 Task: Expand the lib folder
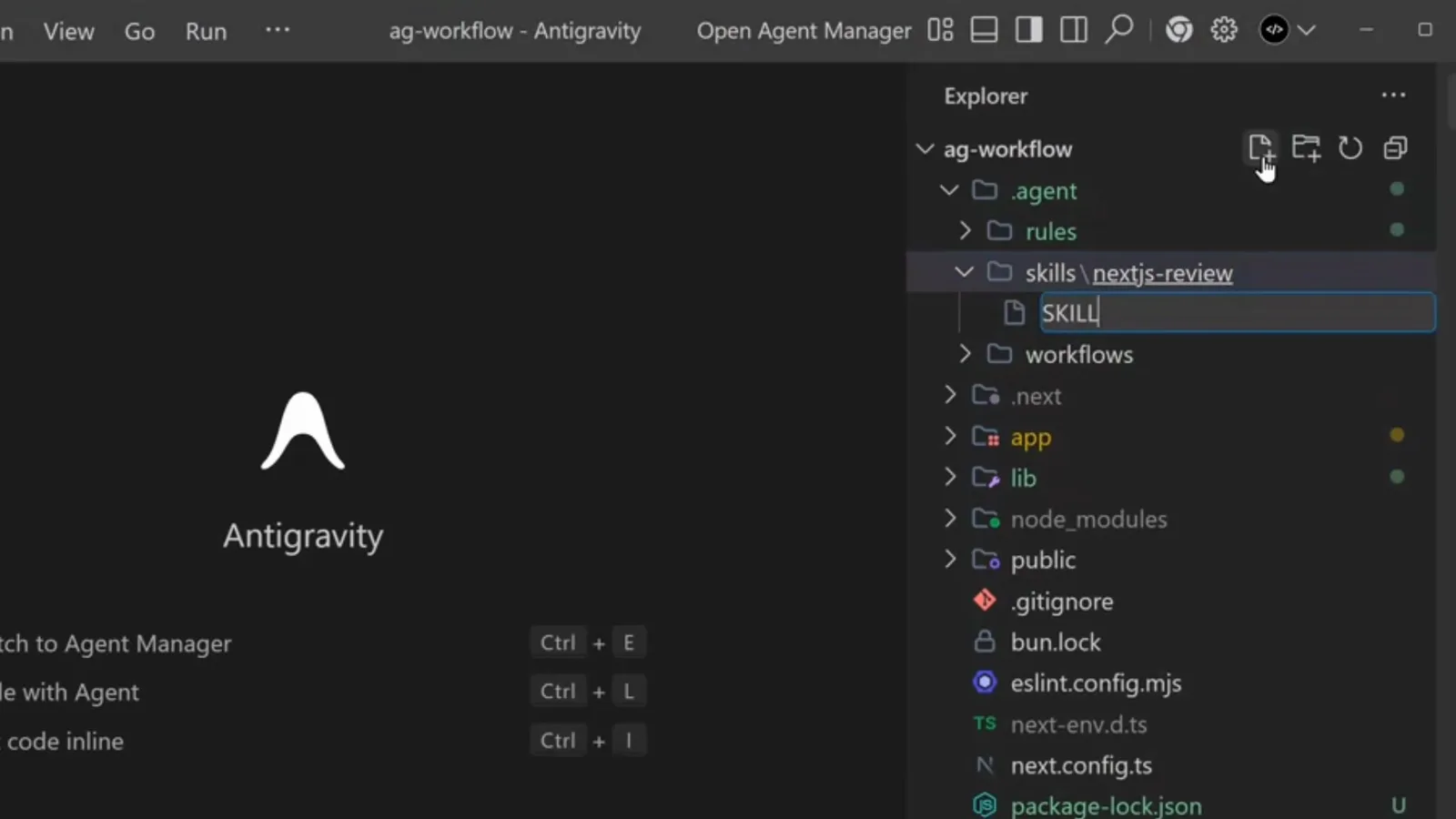point(950,477)
